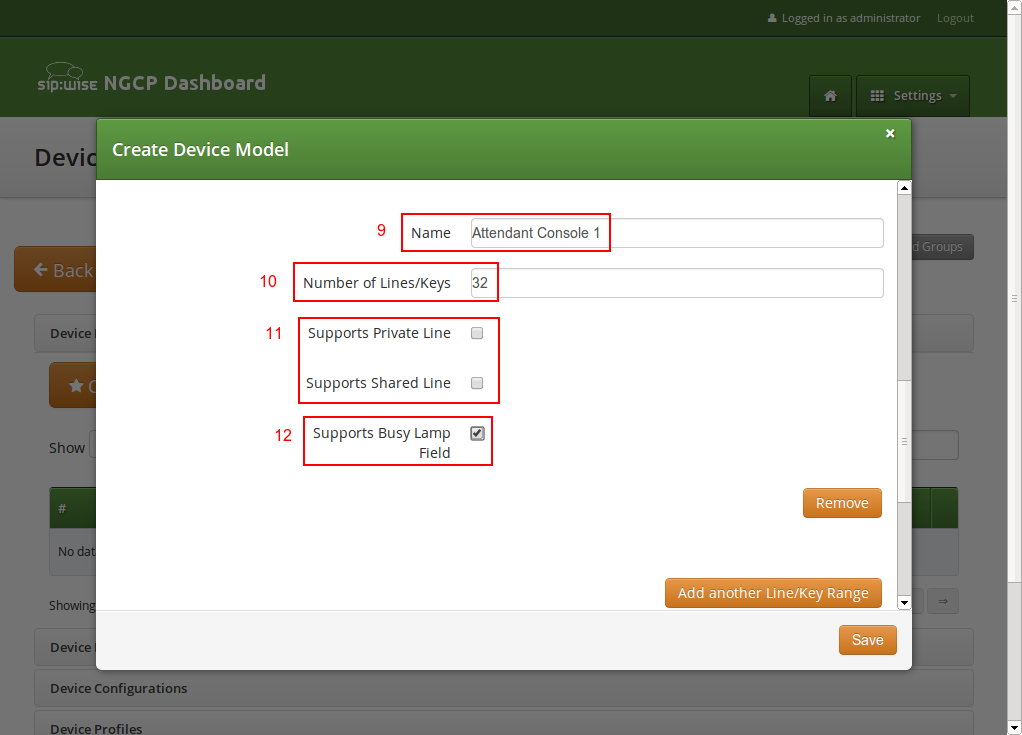Click Add another Line/Key Range button

[773, 593]
